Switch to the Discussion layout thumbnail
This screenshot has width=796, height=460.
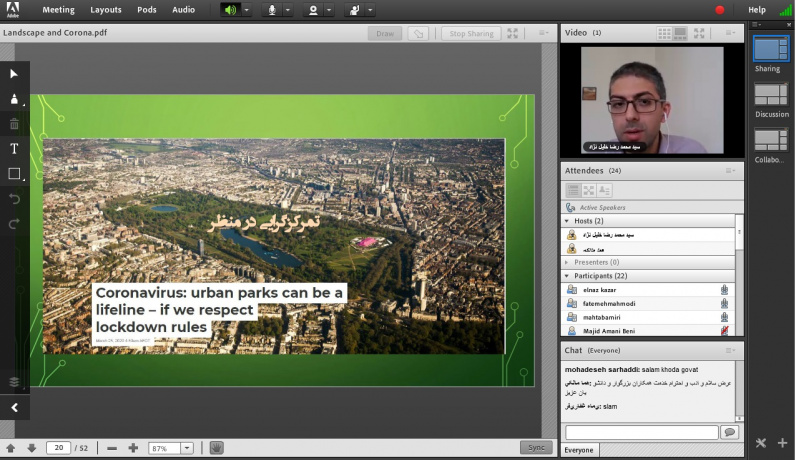(x=771, y=94)
